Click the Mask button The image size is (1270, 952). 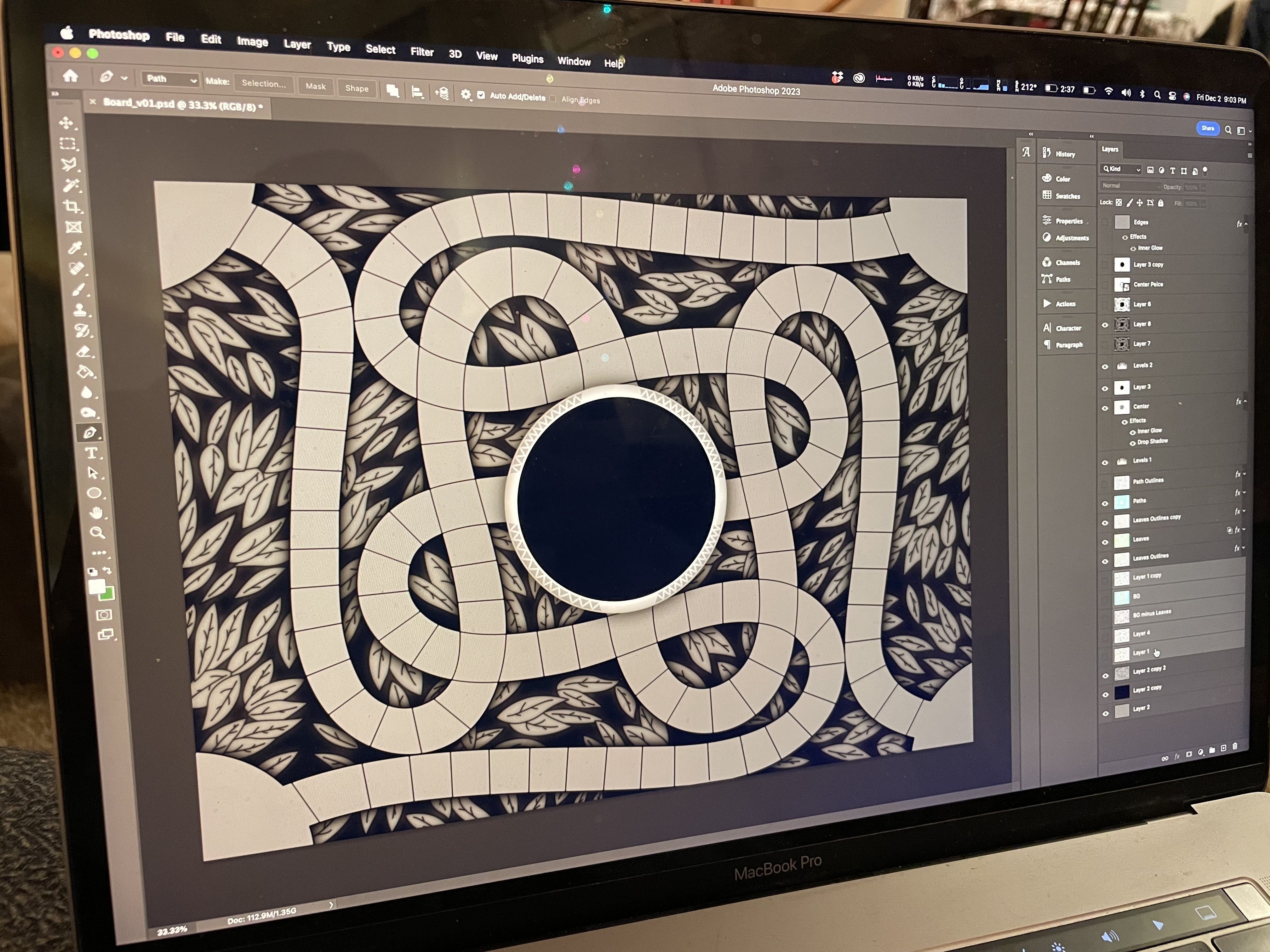[x=316, y=86]
